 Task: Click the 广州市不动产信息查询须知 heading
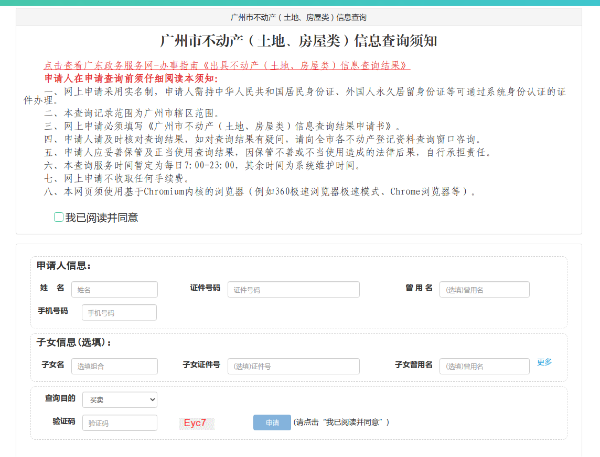tap(299, 40)
